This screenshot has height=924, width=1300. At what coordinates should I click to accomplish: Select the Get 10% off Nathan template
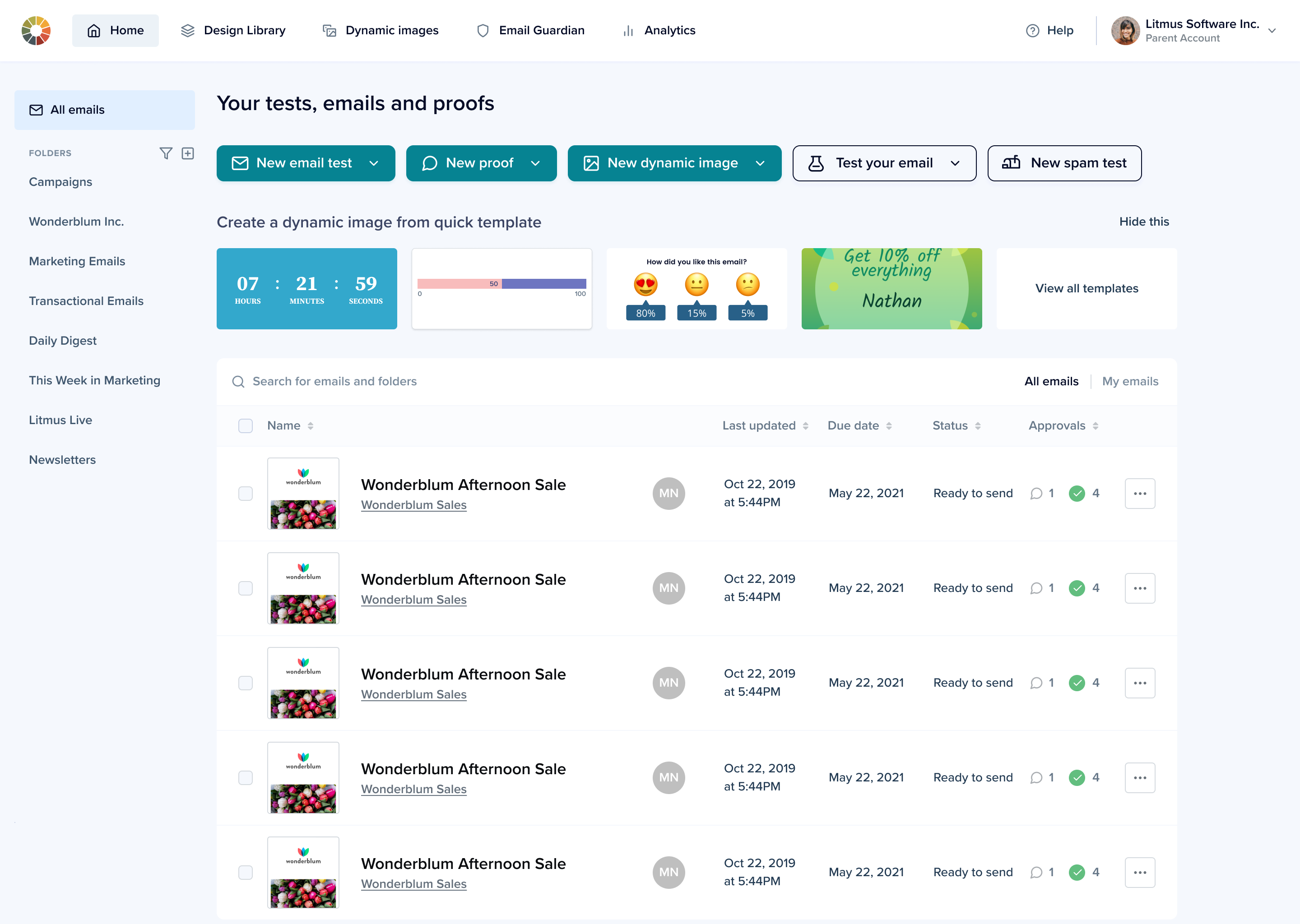891,288
